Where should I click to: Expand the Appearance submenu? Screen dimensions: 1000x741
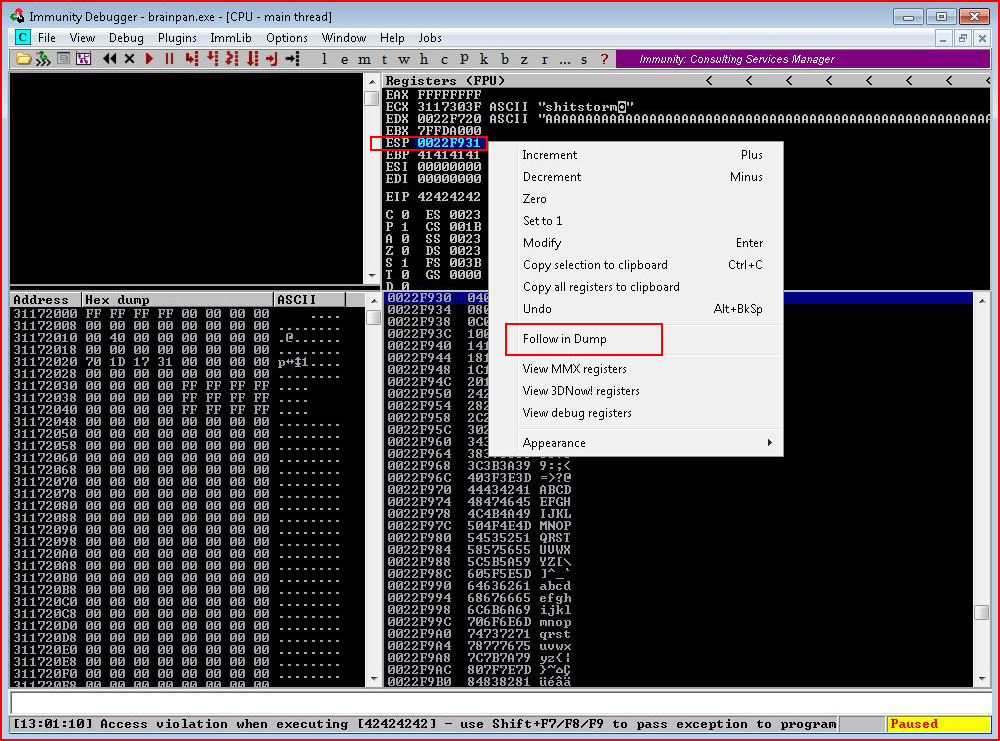coord(636,443)
